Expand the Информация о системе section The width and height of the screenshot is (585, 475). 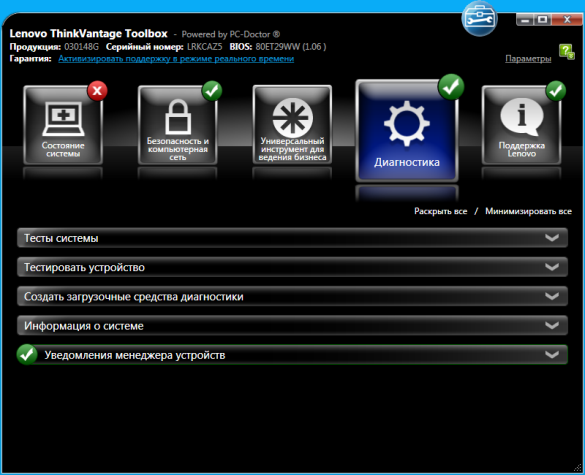tap(292, 325)
